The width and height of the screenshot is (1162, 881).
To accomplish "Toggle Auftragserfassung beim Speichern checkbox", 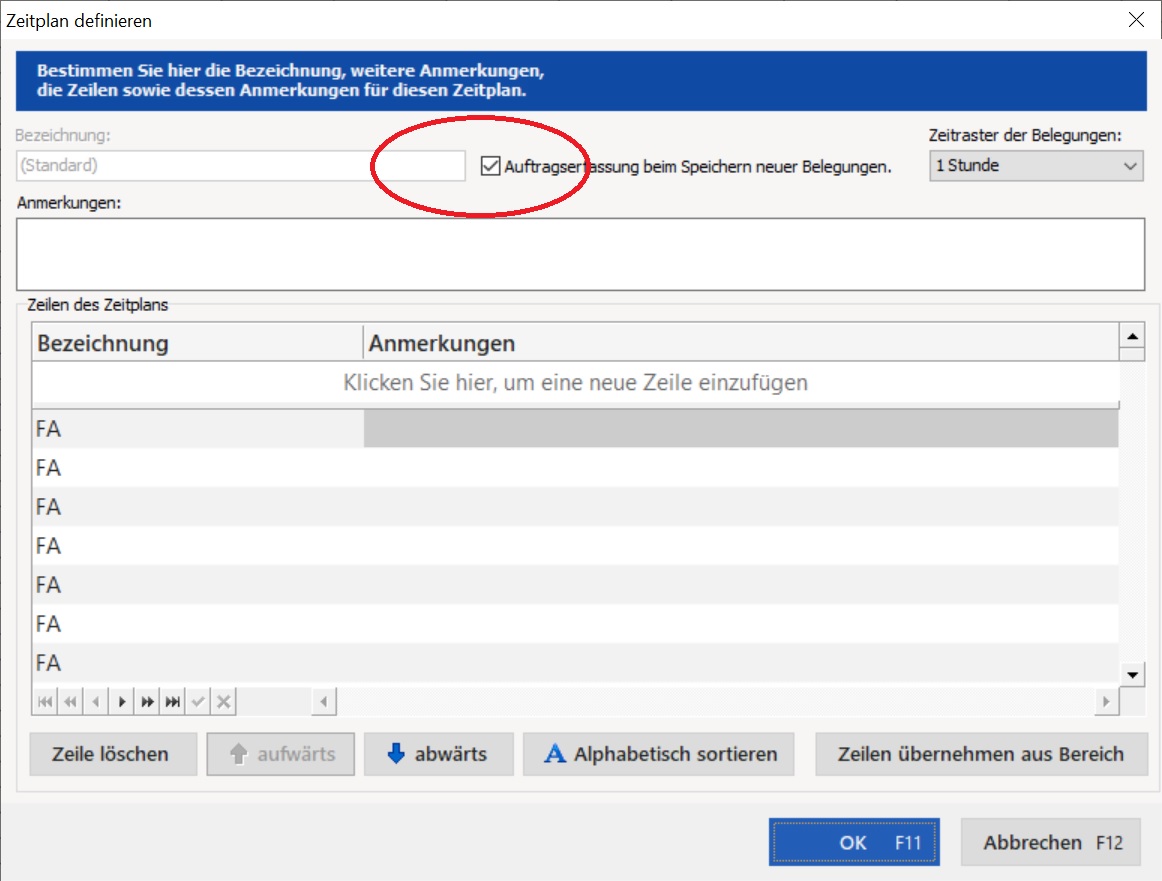I will pyautogui.click(x=490, y=166).
